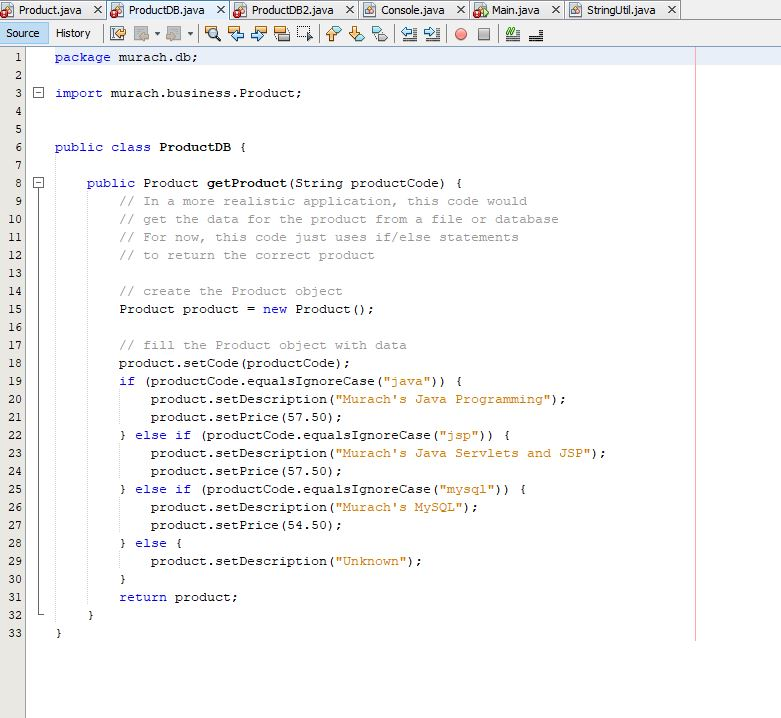Viewport: 781px width, 718px height.
Task: Place cursor on 'package murach.db;' line
Action: pos(126,57)
